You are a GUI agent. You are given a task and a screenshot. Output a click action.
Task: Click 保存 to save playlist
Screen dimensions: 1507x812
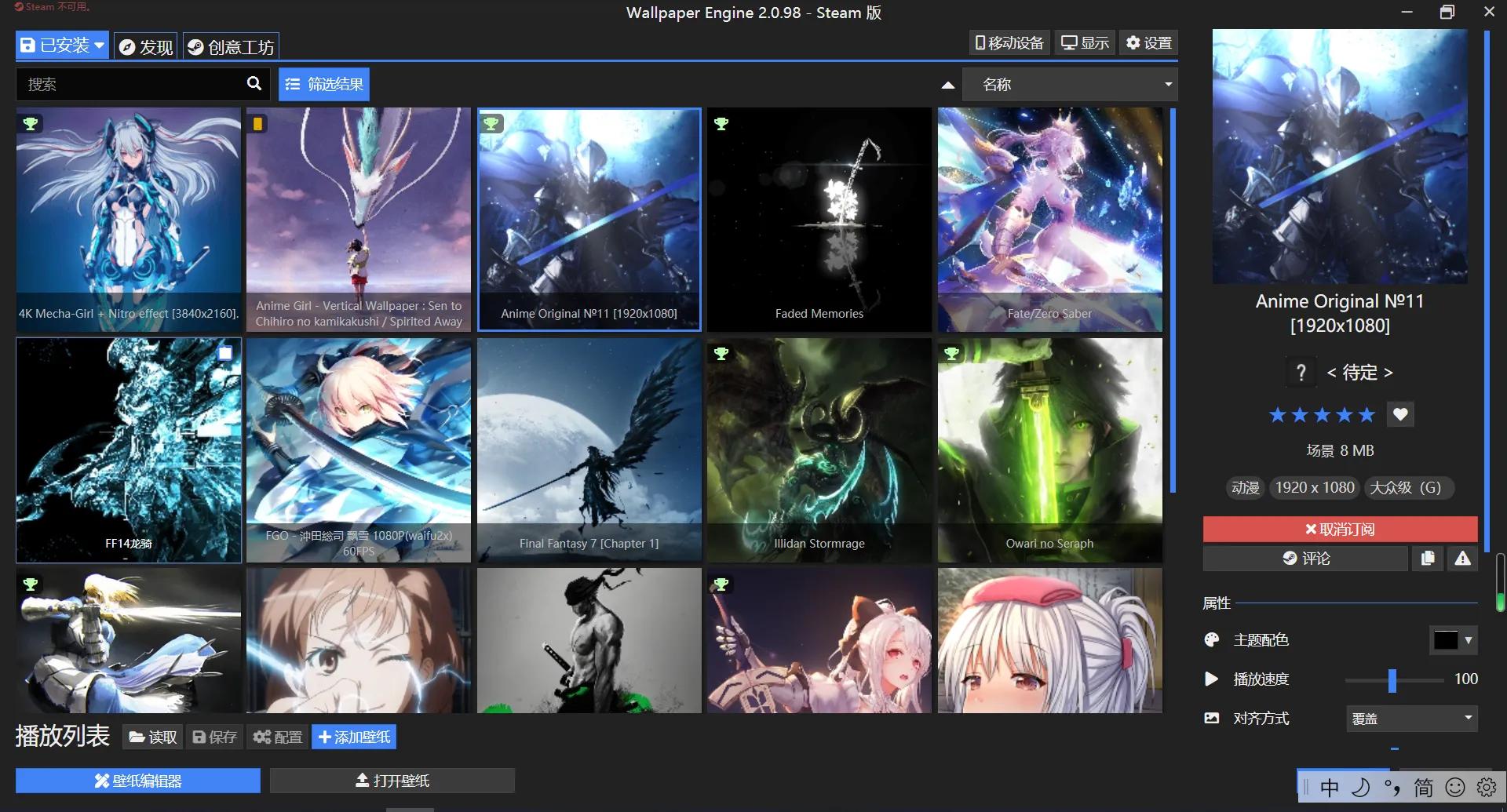coord(214,737)
